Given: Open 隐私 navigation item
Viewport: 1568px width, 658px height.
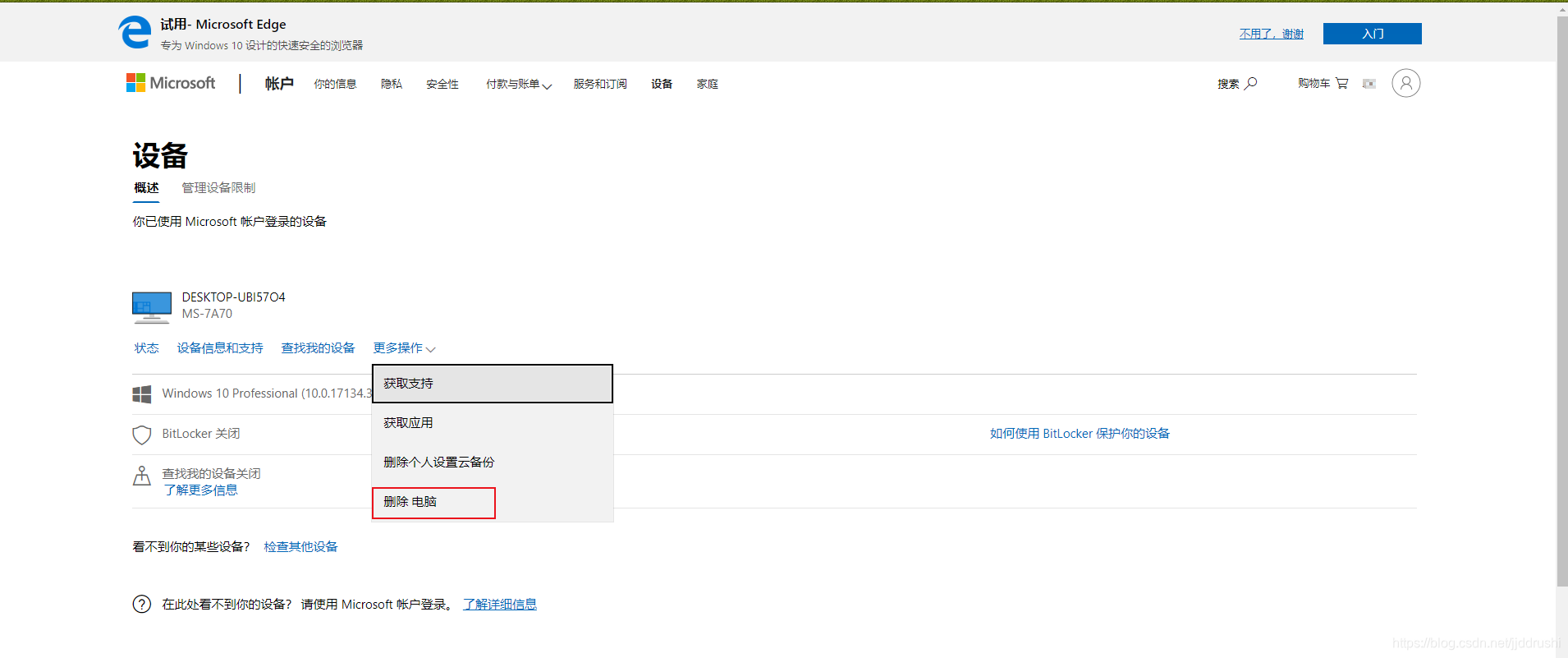Looking at the screenshot, I should (392, 84).
